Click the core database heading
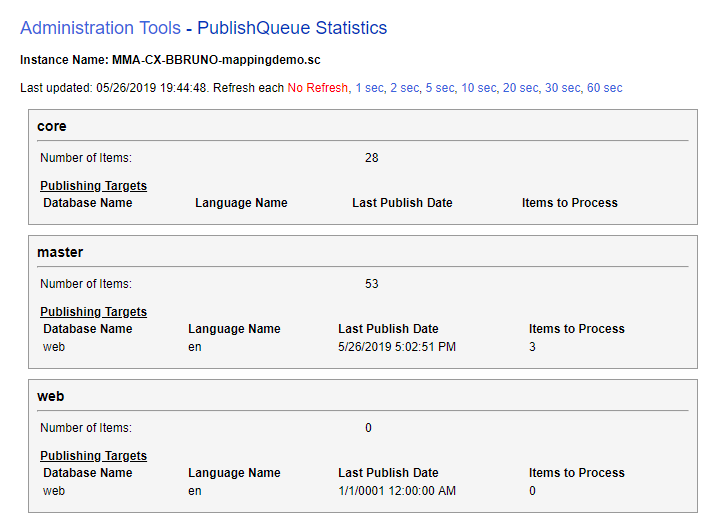The height and width of the screenshot is (532, 725). point(52,126)
